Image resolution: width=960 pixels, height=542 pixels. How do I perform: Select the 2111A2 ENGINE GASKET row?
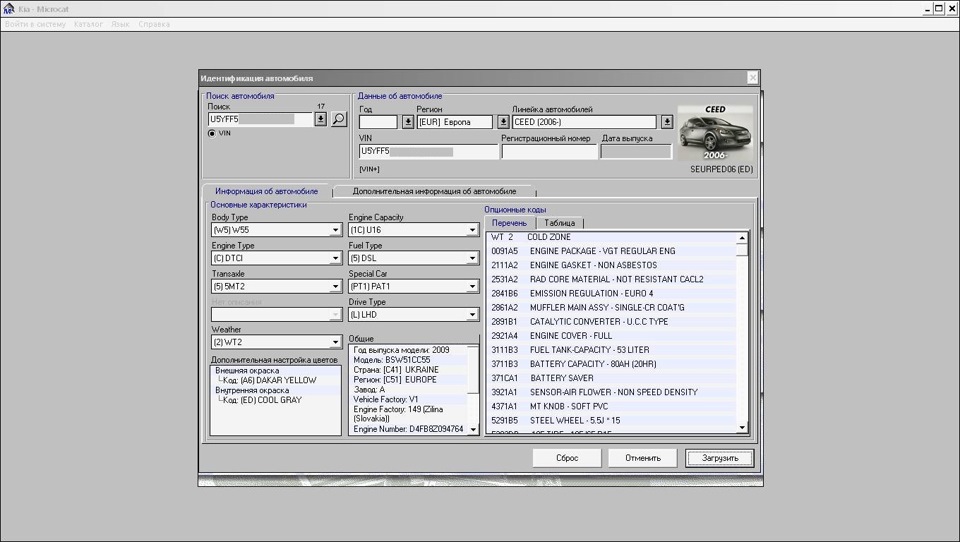(x=612, y=265)
